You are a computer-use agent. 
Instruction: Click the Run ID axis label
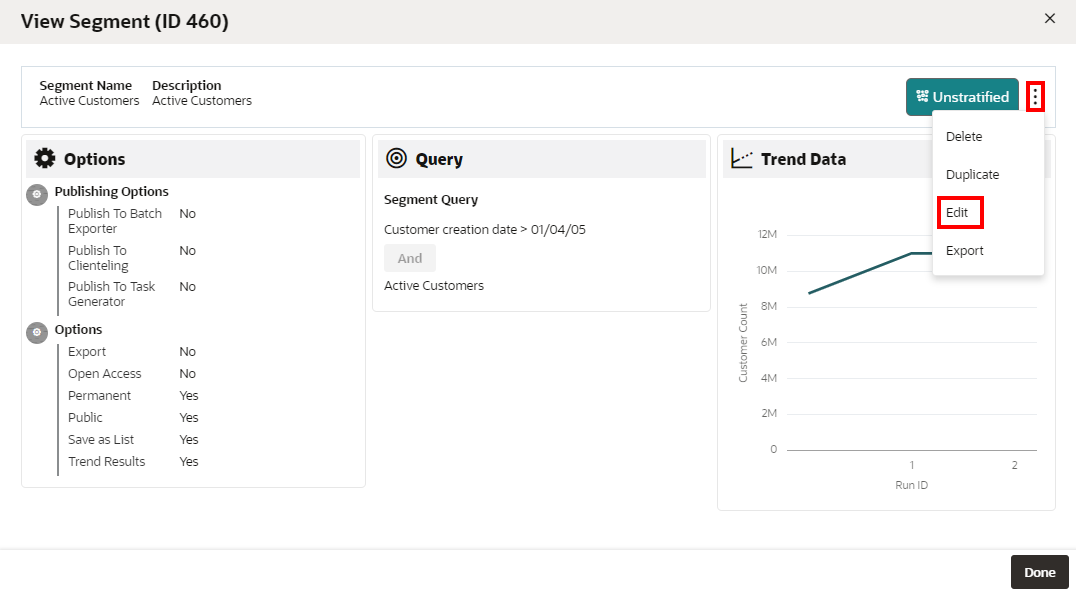click(911, 485)
